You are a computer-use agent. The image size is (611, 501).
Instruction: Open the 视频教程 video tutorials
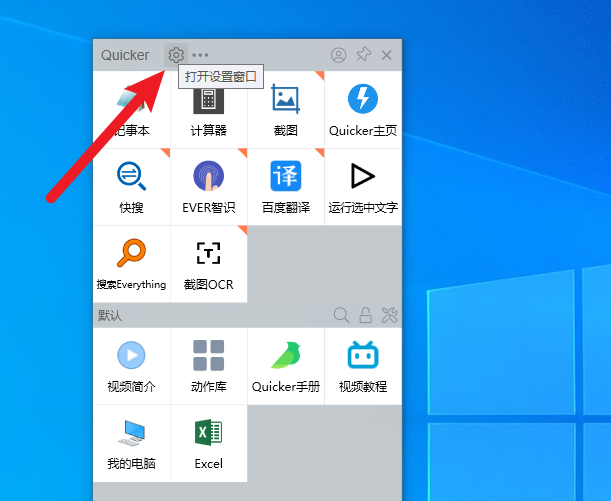(363, 366)
